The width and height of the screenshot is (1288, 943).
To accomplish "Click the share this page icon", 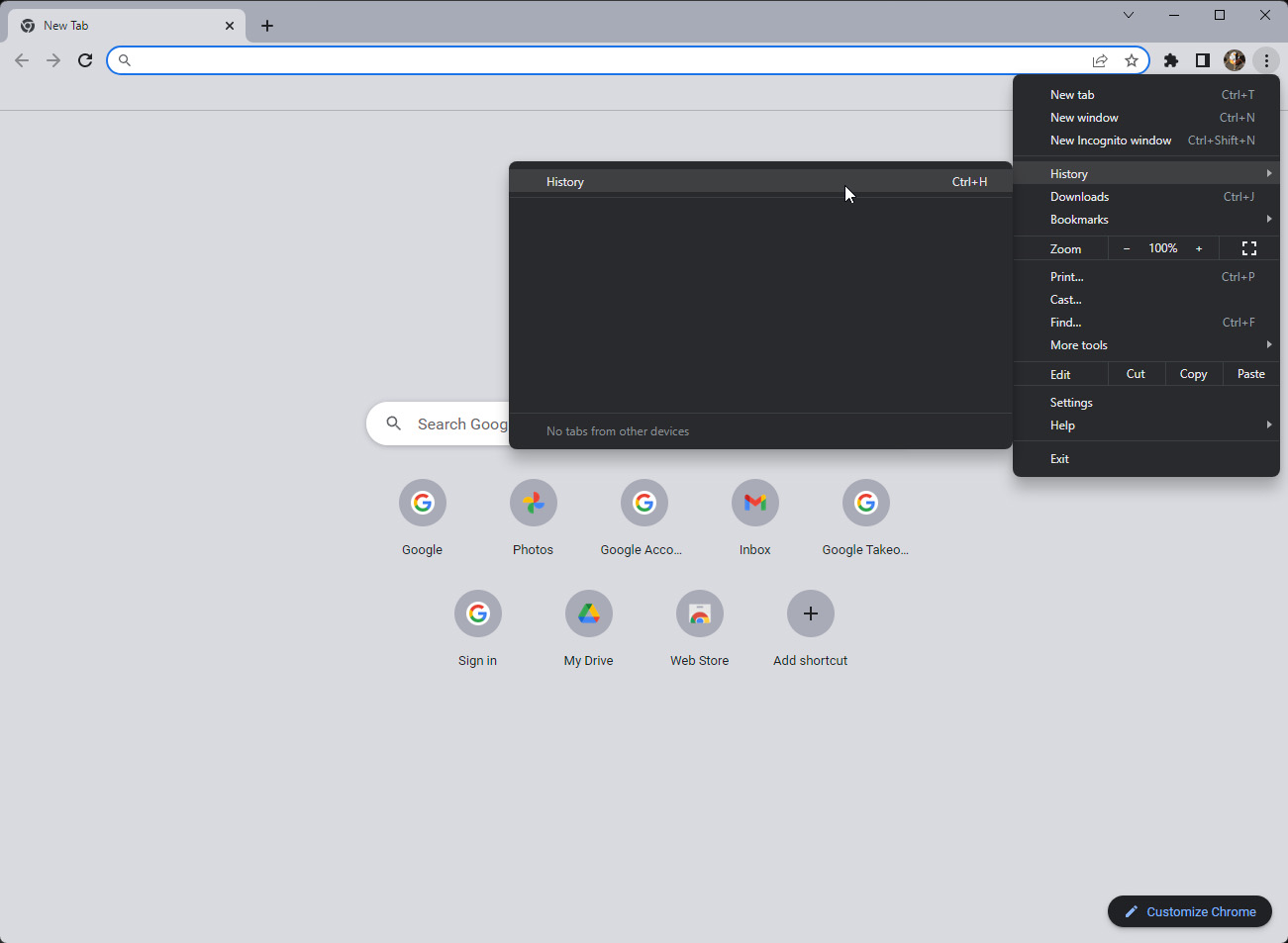I will [x=1100, y=60].
